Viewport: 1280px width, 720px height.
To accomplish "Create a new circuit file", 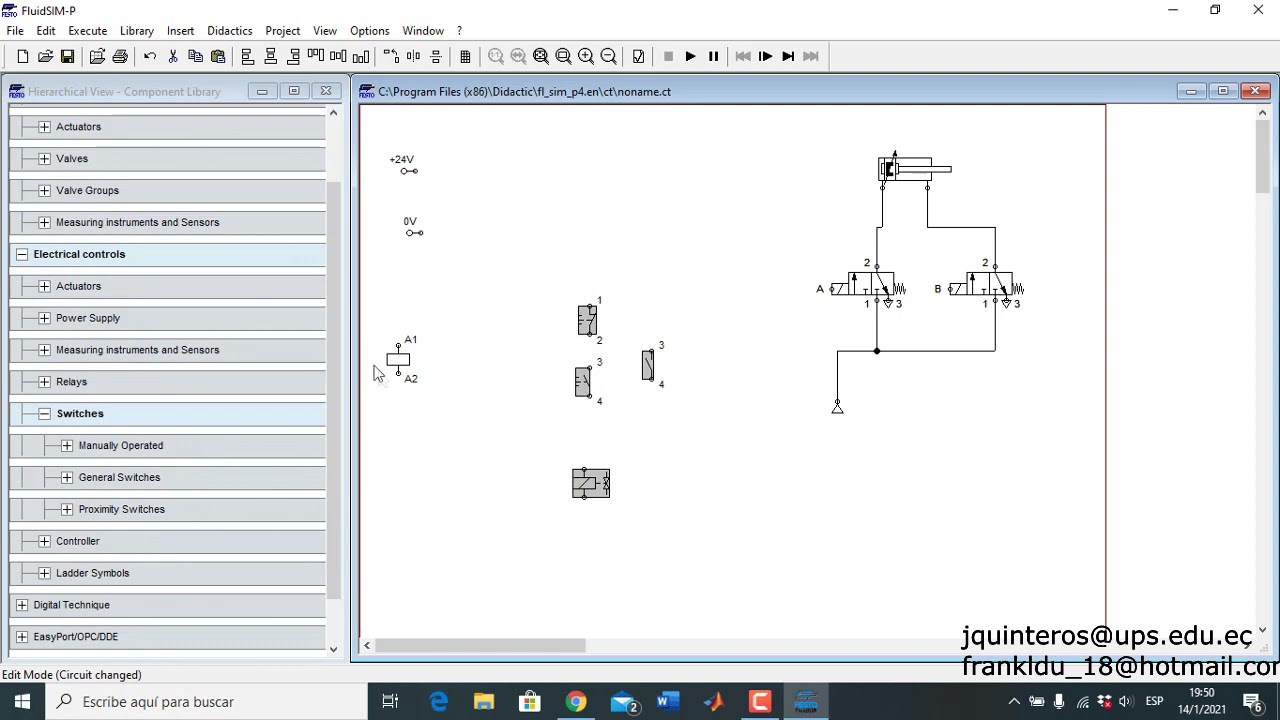I will [x=22, y=57].
